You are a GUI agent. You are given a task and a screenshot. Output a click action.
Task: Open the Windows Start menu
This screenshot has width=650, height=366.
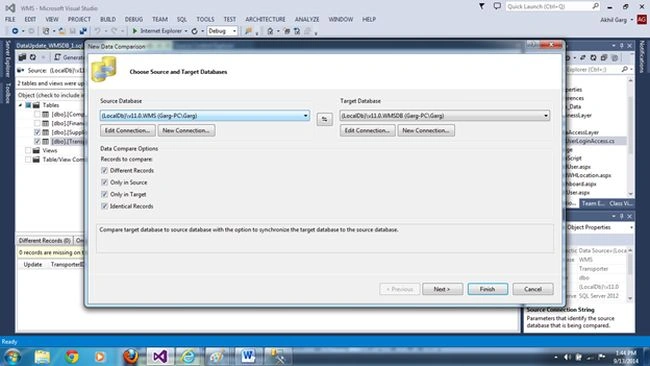coord(12,356)
